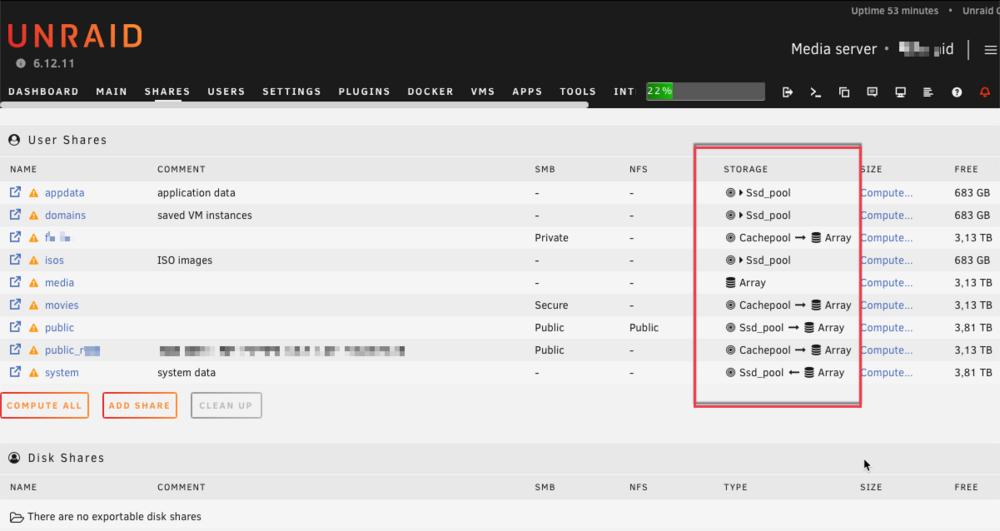Click the UNRAID logo
The image size is (1000, 531).
tap(75, 36)
